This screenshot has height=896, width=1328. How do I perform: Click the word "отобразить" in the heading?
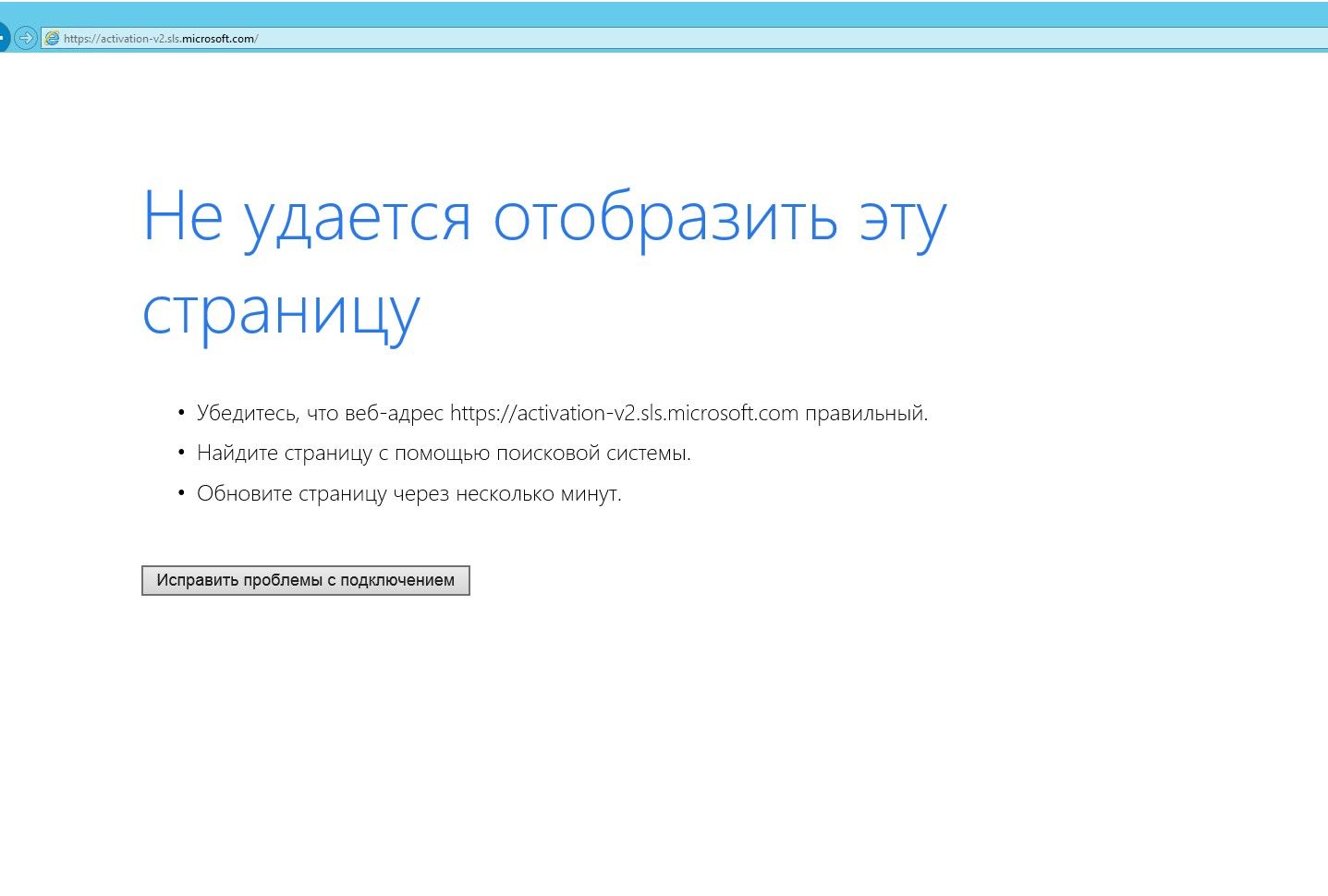665,218
